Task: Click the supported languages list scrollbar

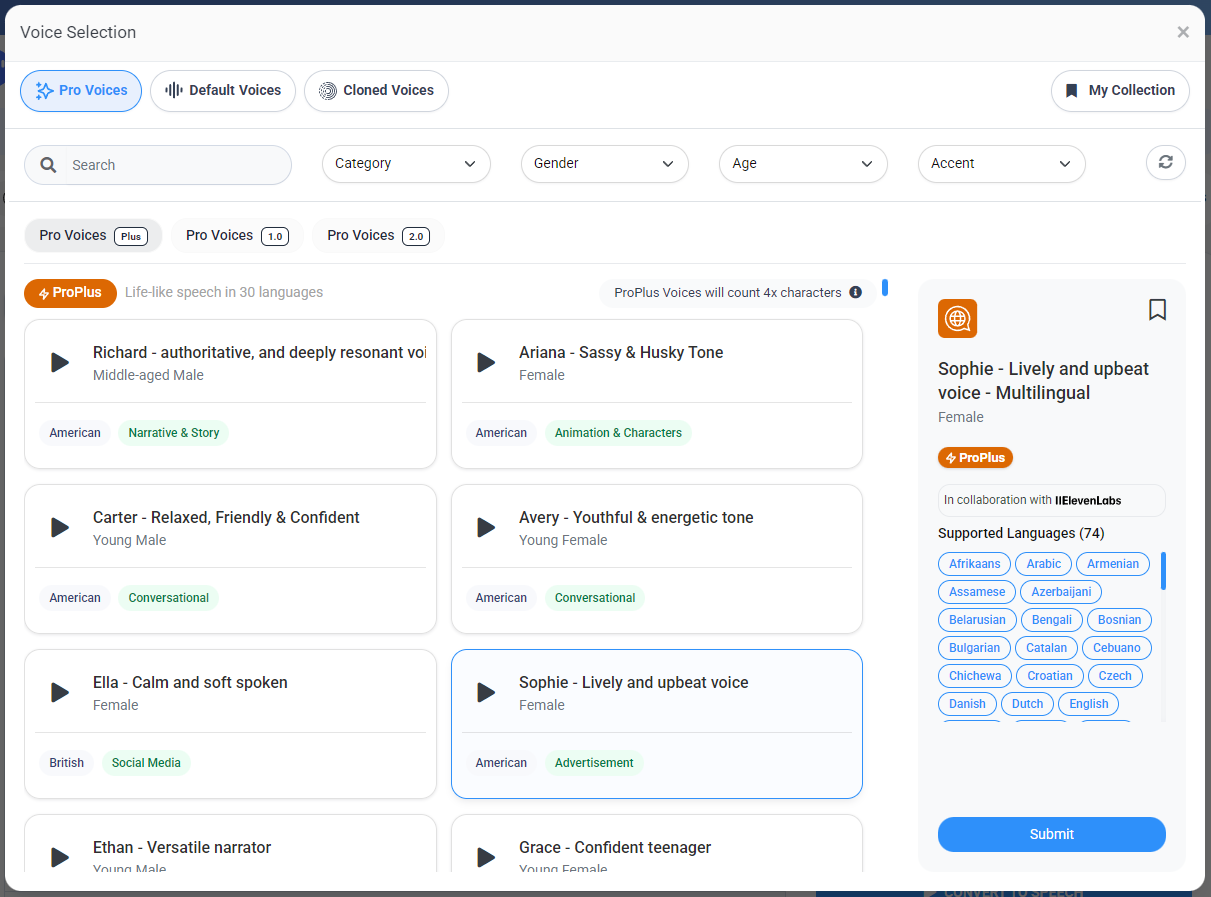Action: point(1163,571)
